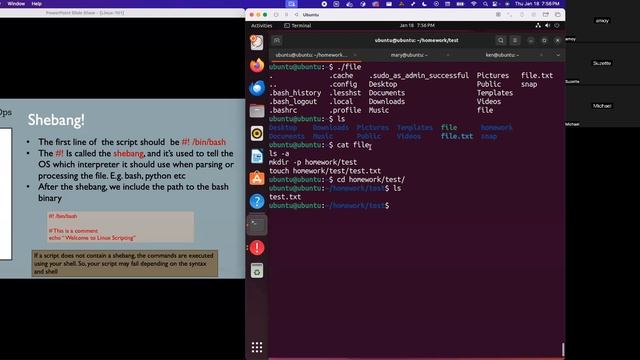This screenshot has height=360, width=640.
Task: Close the ken@ubuntu terminal tab
Action: click(x=542, y=55)
